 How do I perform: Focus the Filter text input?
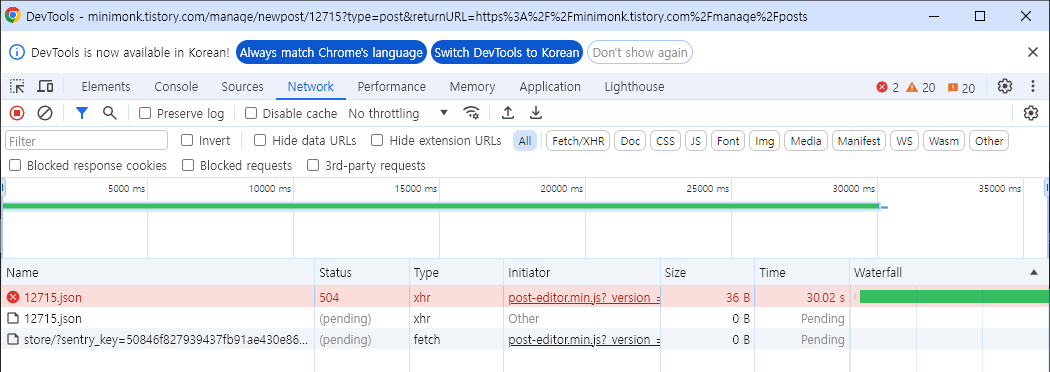(86, 141)
